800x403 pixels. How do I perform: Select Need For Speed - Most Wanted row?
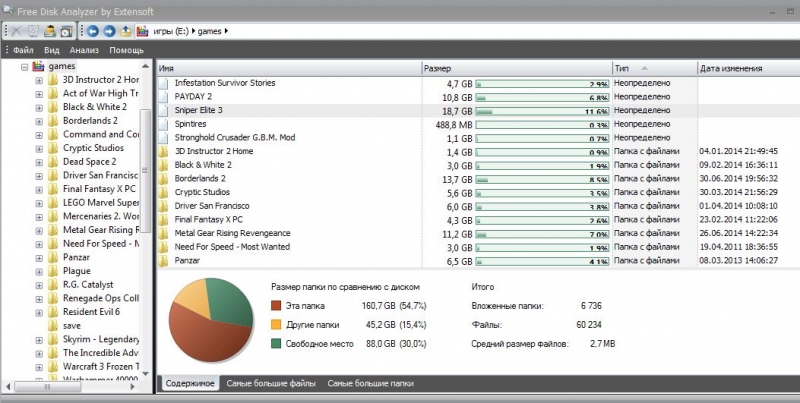[478, 247]
